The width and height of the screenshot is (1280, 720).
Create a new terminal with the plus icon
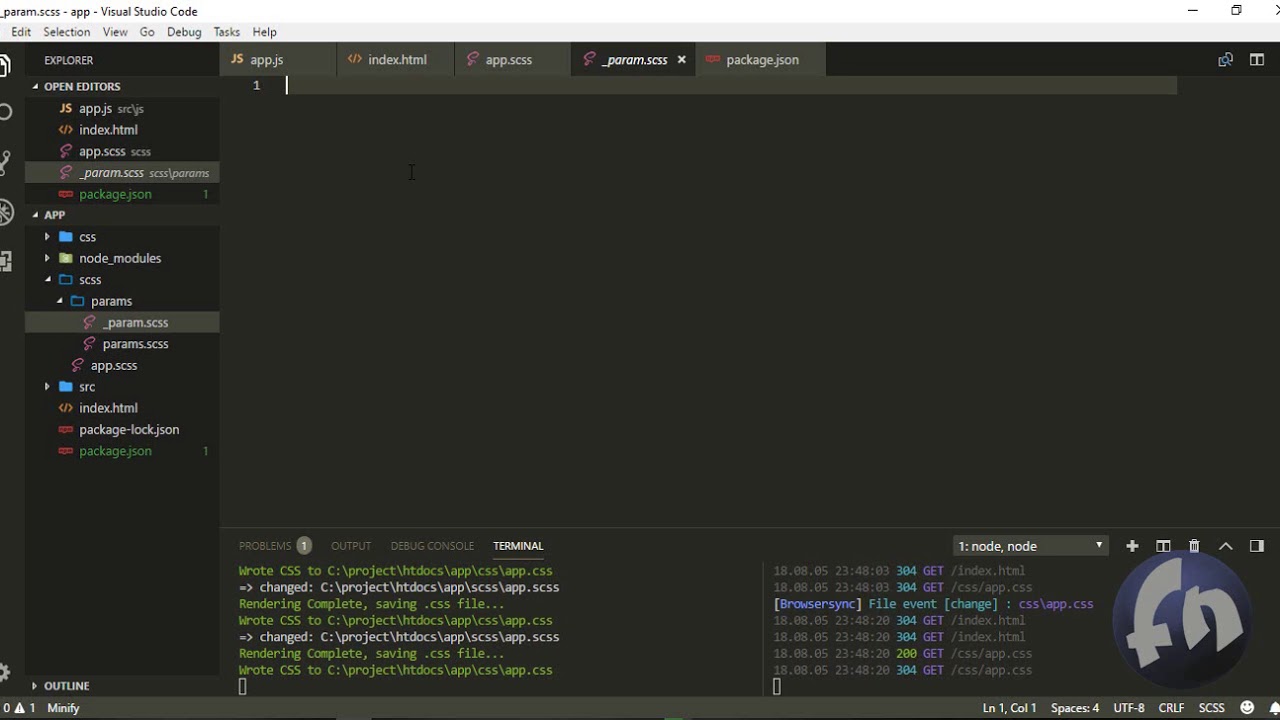[1132, 546]
